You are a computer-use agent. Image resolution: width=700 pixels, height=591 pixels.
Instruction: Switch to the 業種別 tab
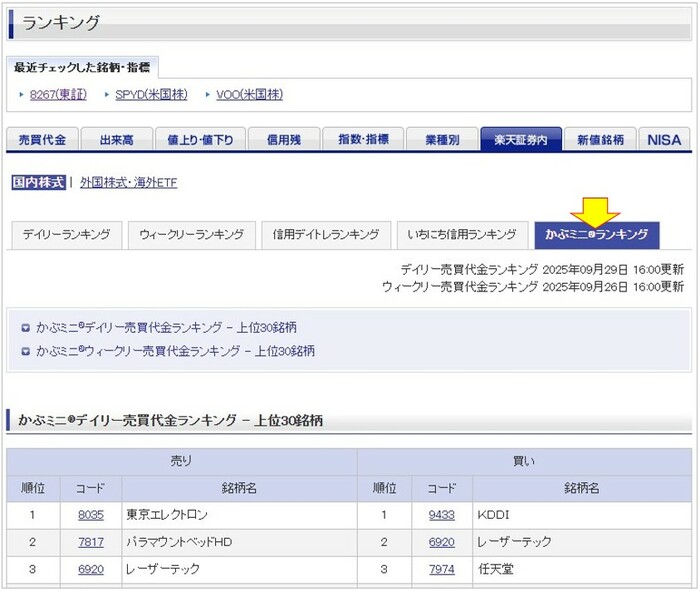click(442, 140)
